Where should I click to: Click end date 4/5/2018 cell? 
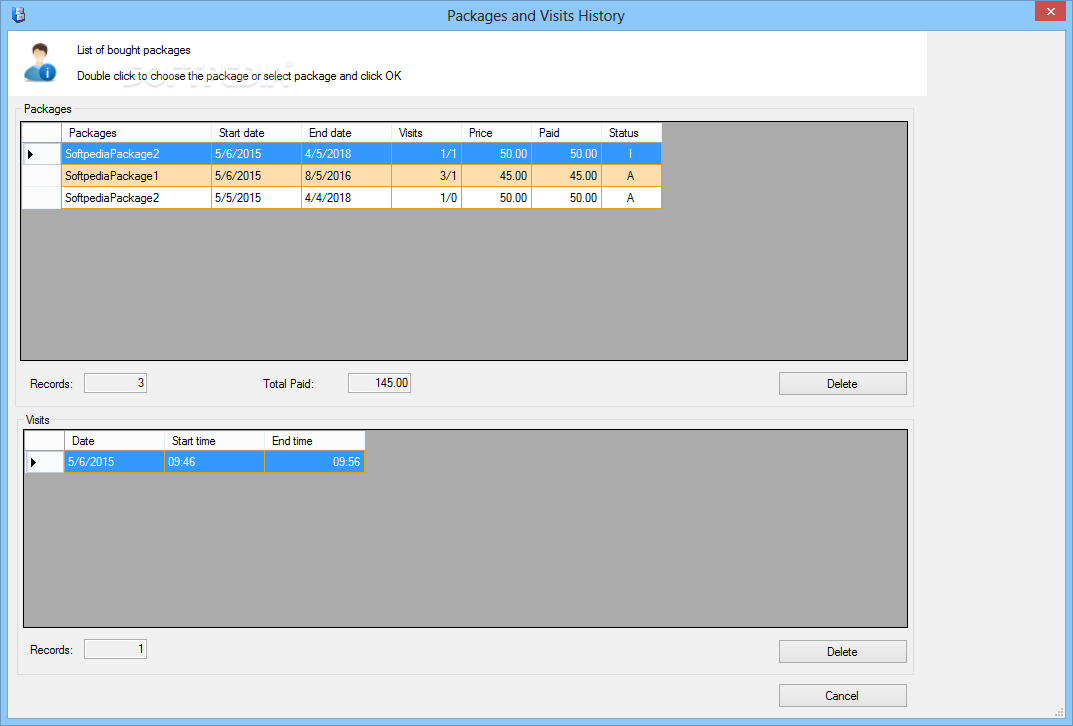(346, 154)
